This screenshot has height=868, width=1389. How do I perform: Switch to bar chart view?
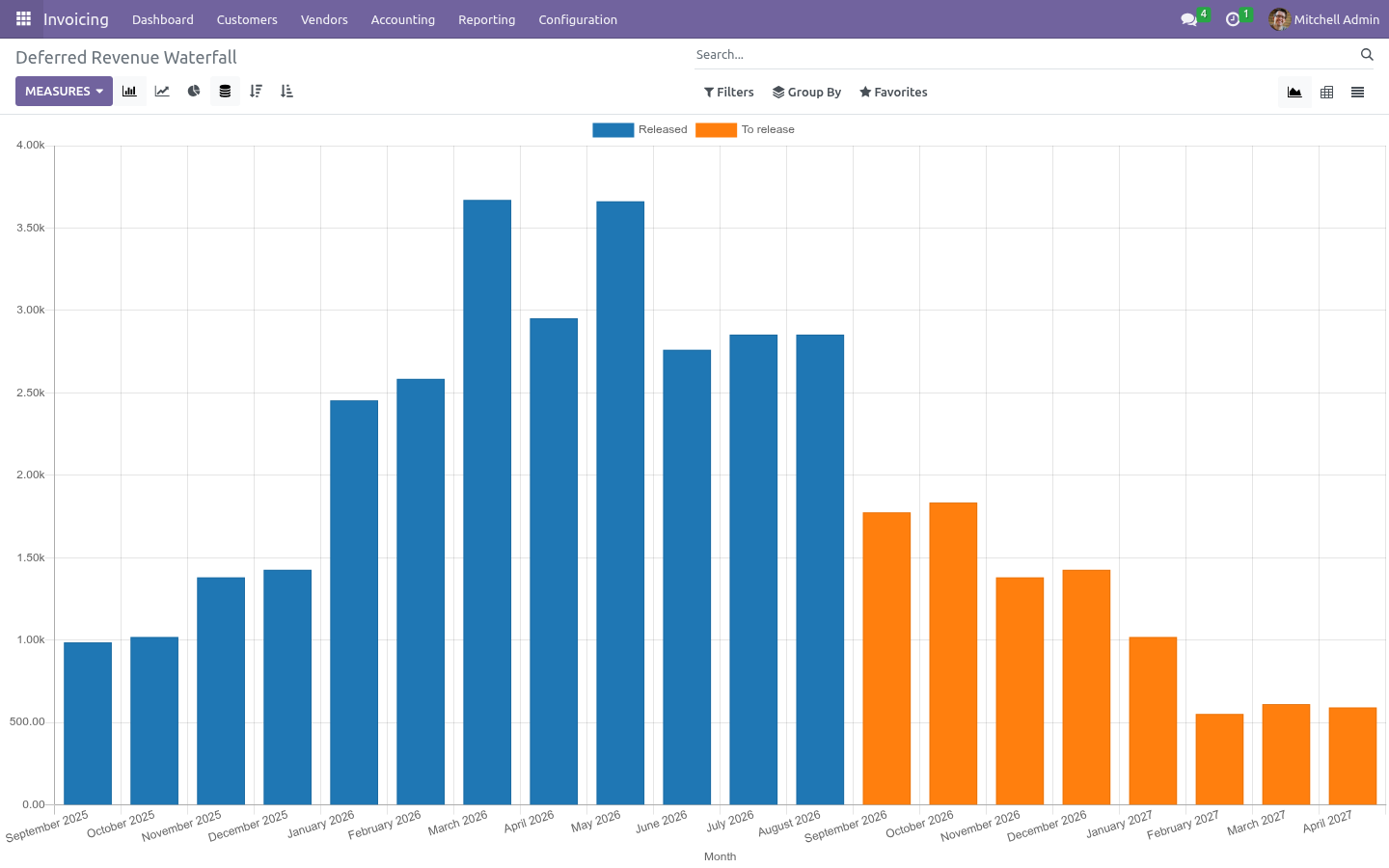129,92
